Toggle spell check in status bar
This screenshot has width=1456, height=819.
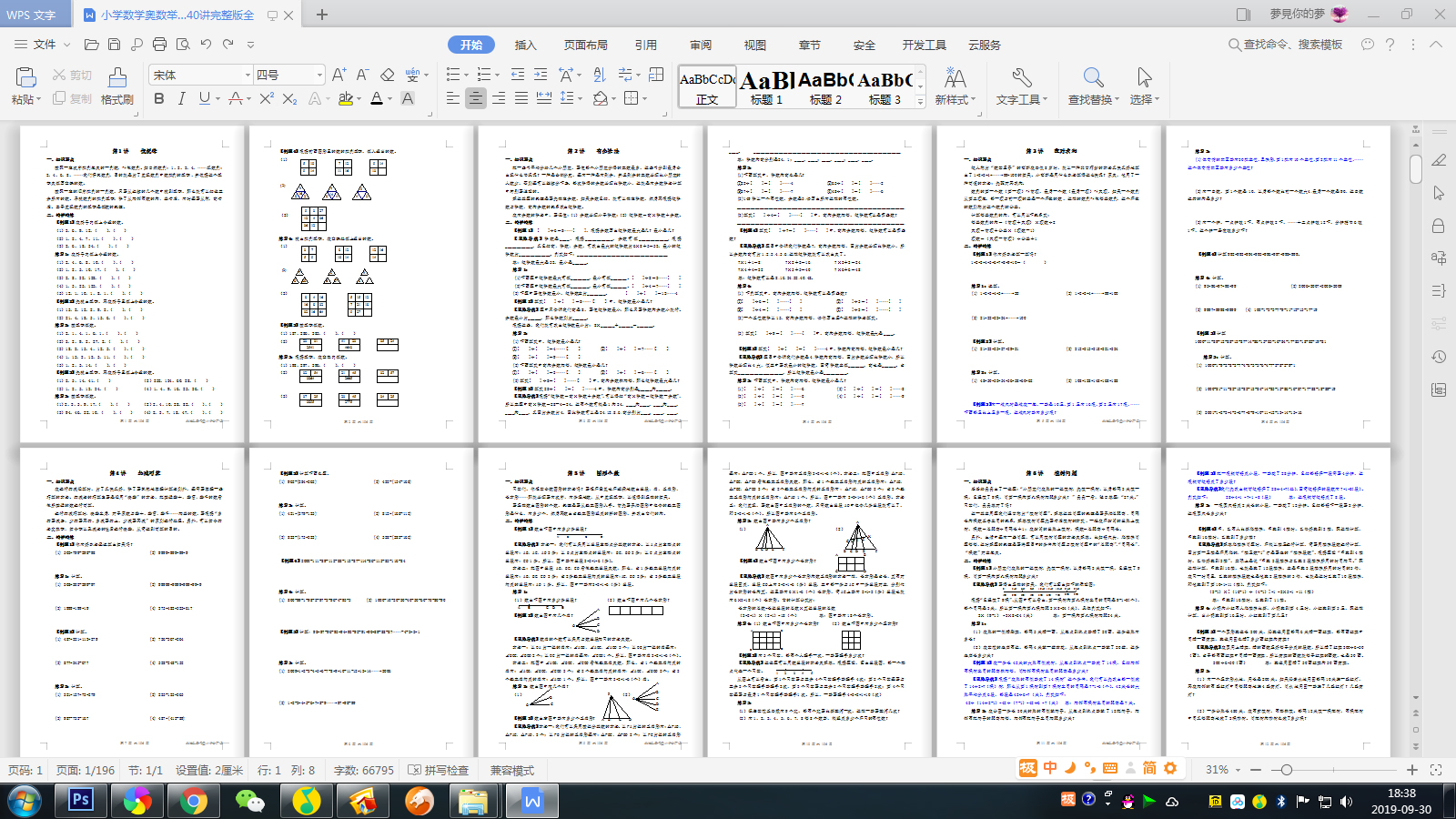(439, 770)
